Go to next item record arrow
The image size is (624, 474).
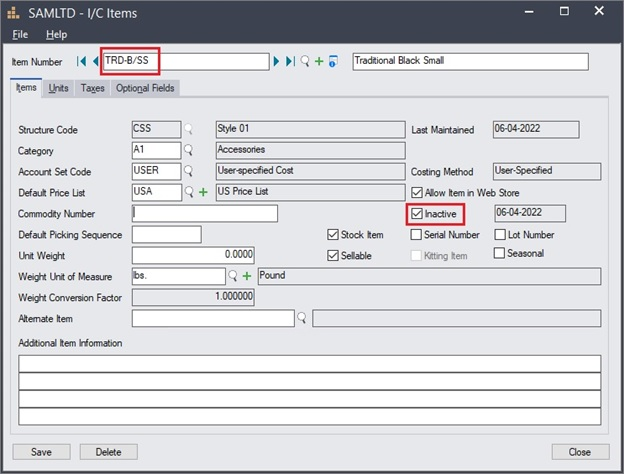277,62
